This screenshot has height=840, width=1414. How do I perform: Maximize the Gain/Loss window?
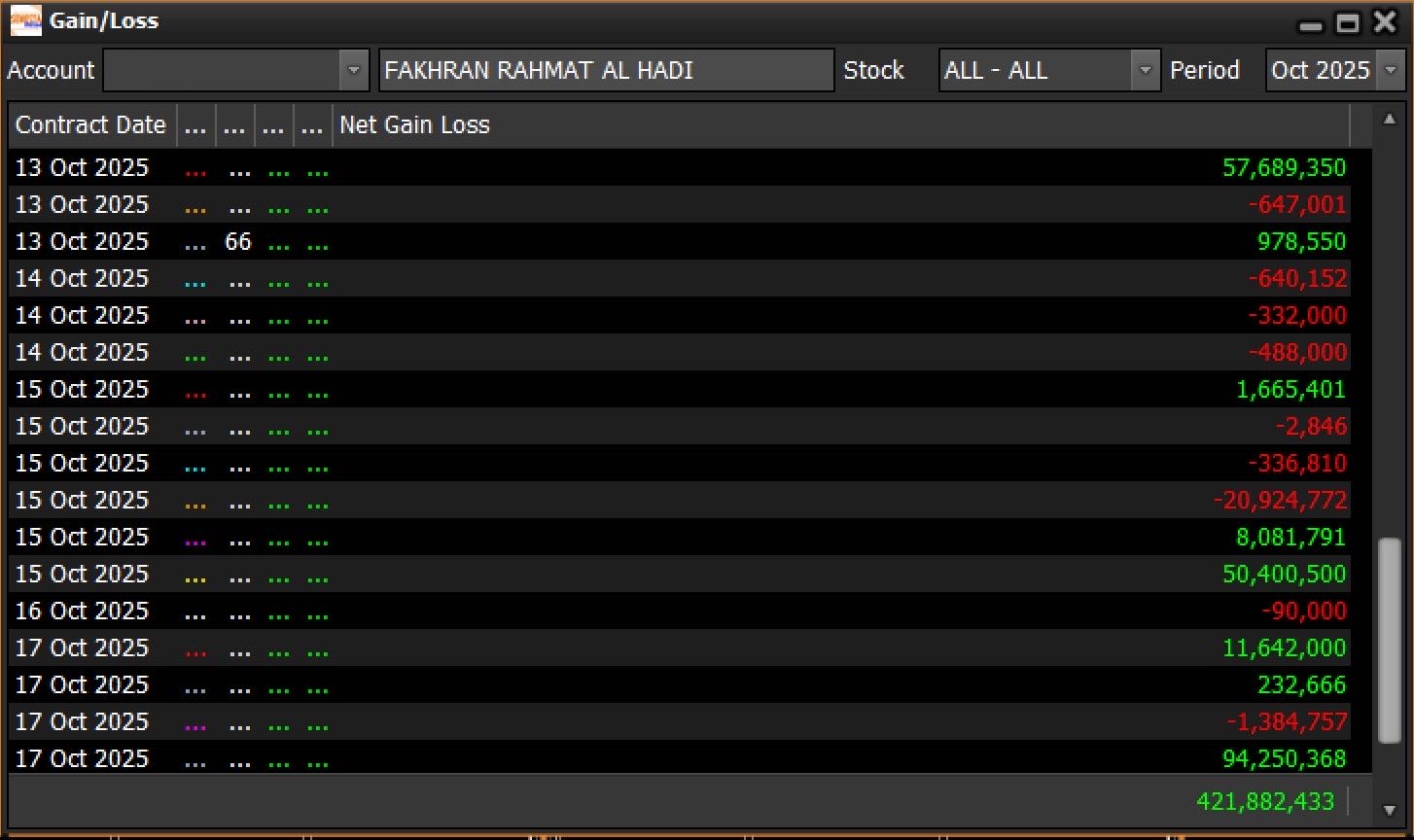(x=1348, y=23)
